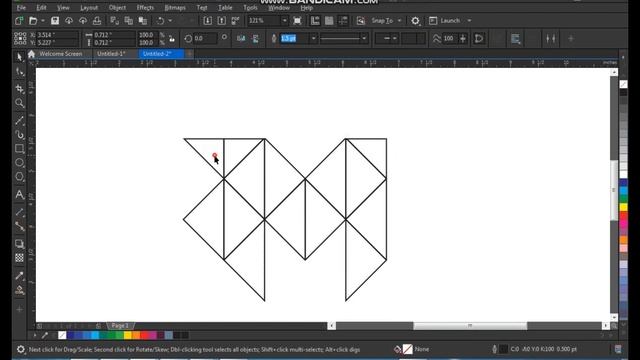This screenshot has height=360, width=640.
Task: Toggle Mirror vertically button
Action: coord(255,38)
